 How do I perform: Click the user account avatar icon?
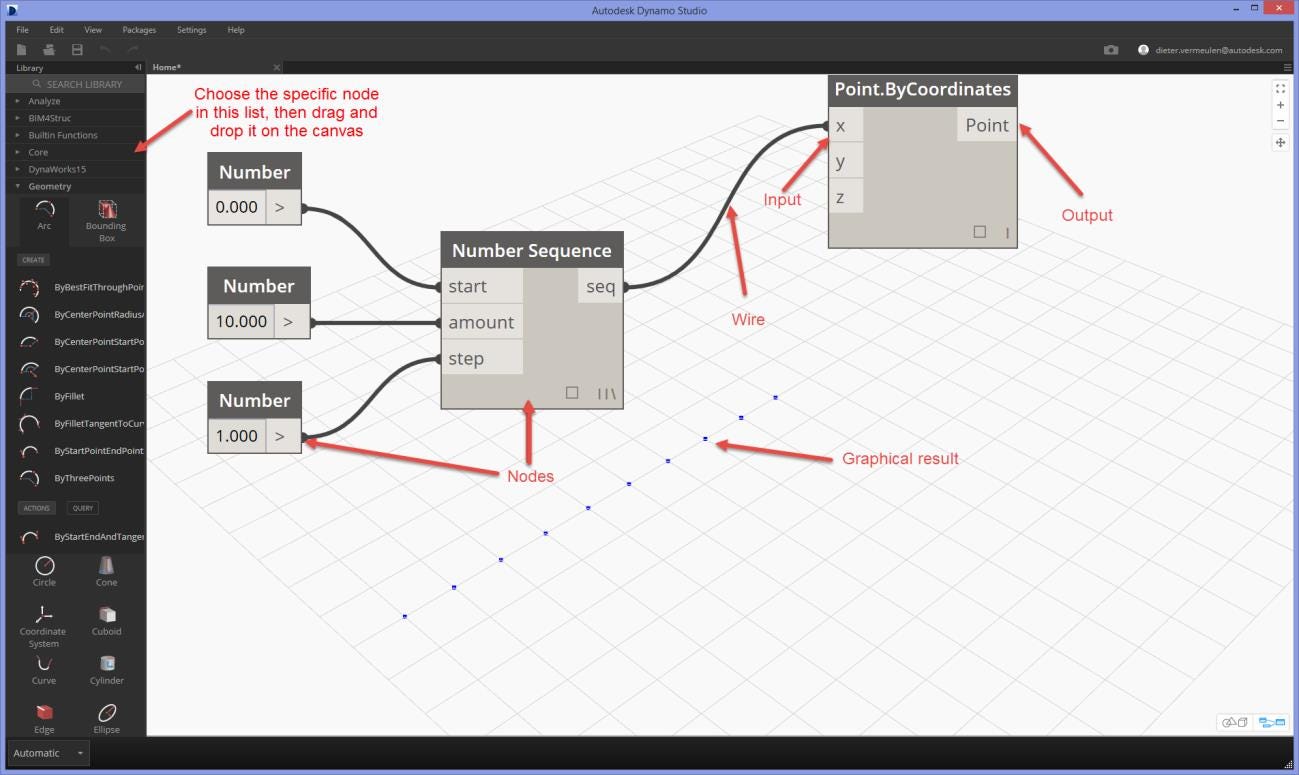[1143, 49]
